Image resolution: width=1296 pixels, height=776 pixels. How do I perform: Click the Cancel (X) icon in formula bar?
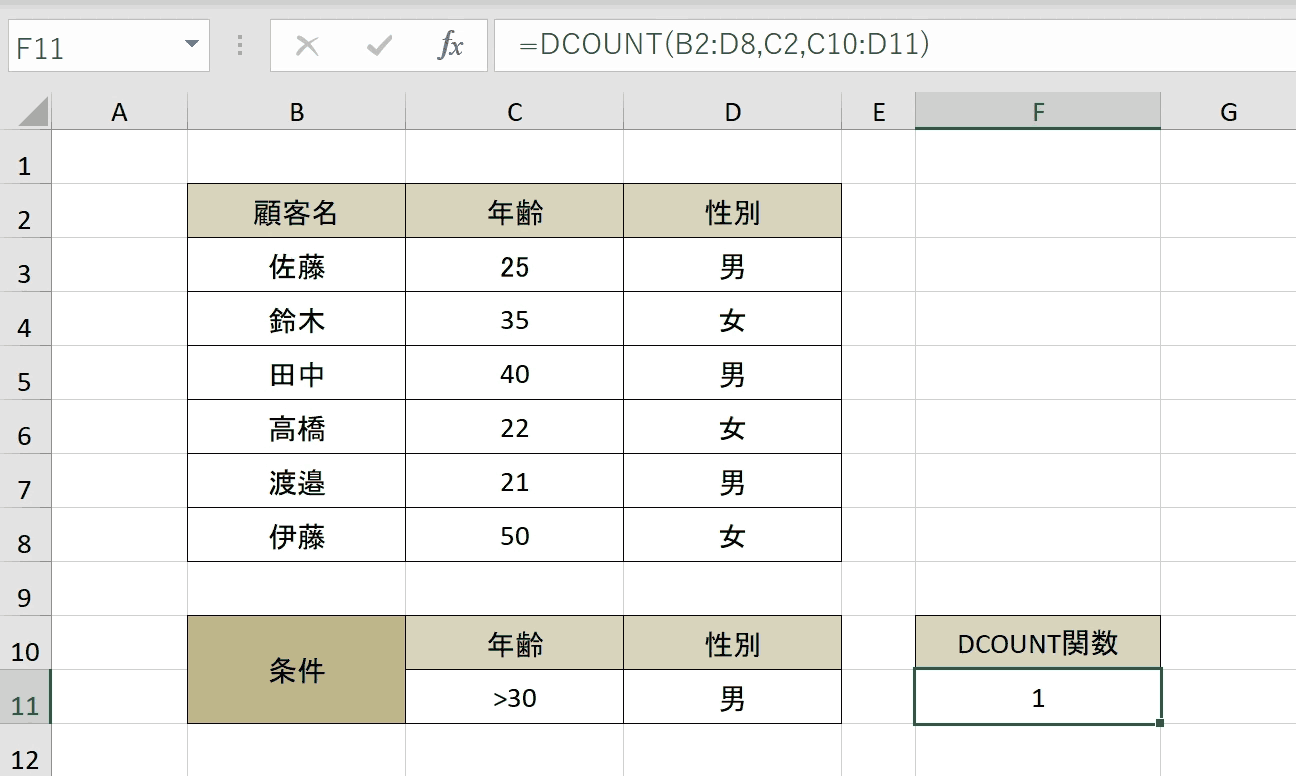tap(307, 46)
